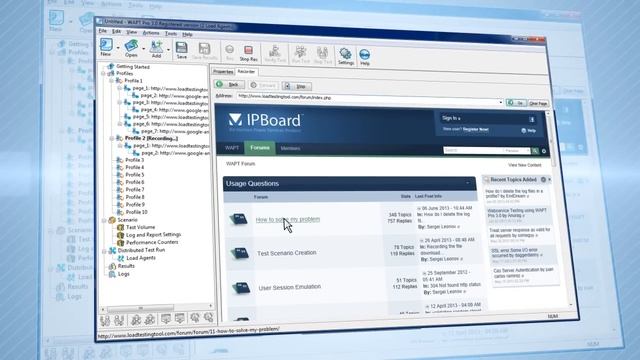Click the icon beside User Session Emulation

241,288
